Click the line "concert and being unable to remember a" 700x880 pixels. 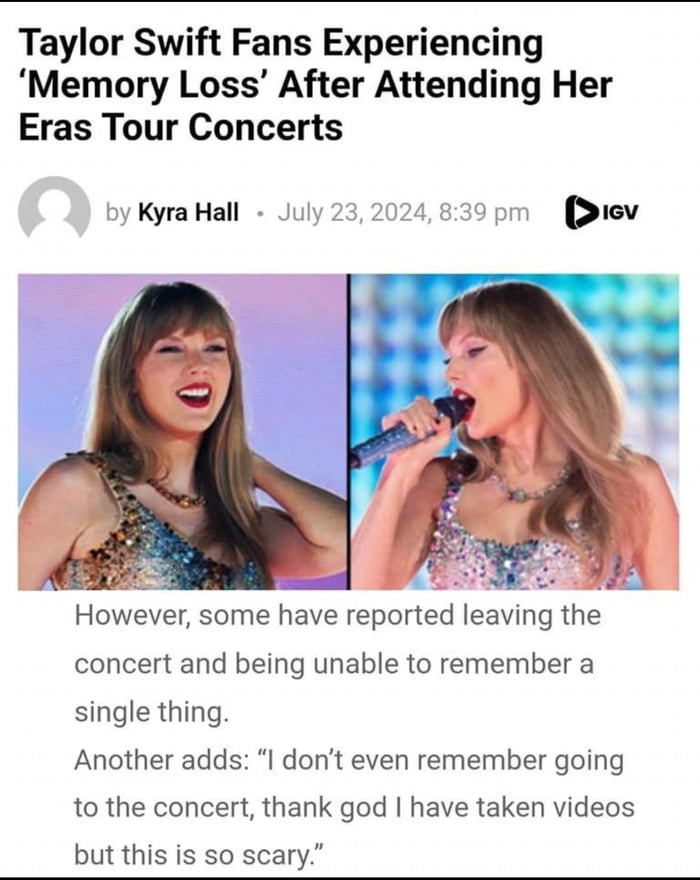(x=334, y=664)
